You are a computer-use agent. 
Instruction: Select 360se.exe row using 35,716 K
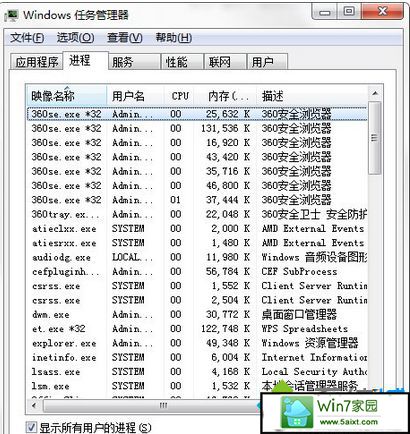pyautogui.click(x=197, y=171)
